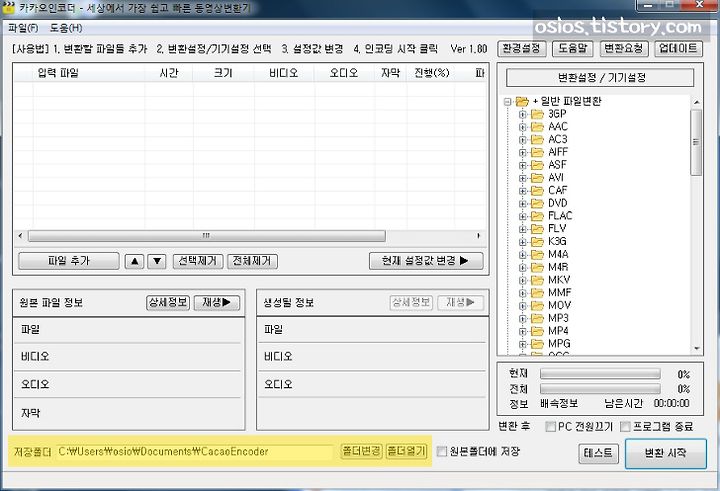Image resolution: width=720 pixels, height=491 pixels.
Task: Click the 입력 파일 column header
Action: pos(89,73)
